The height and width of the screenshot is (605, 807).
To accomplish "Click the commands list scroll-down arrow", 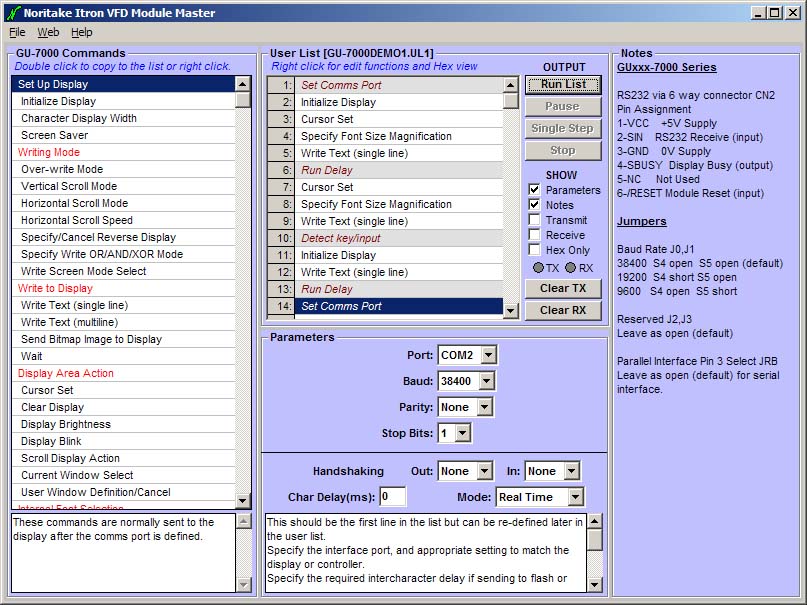I will click(x=242, y=500).
